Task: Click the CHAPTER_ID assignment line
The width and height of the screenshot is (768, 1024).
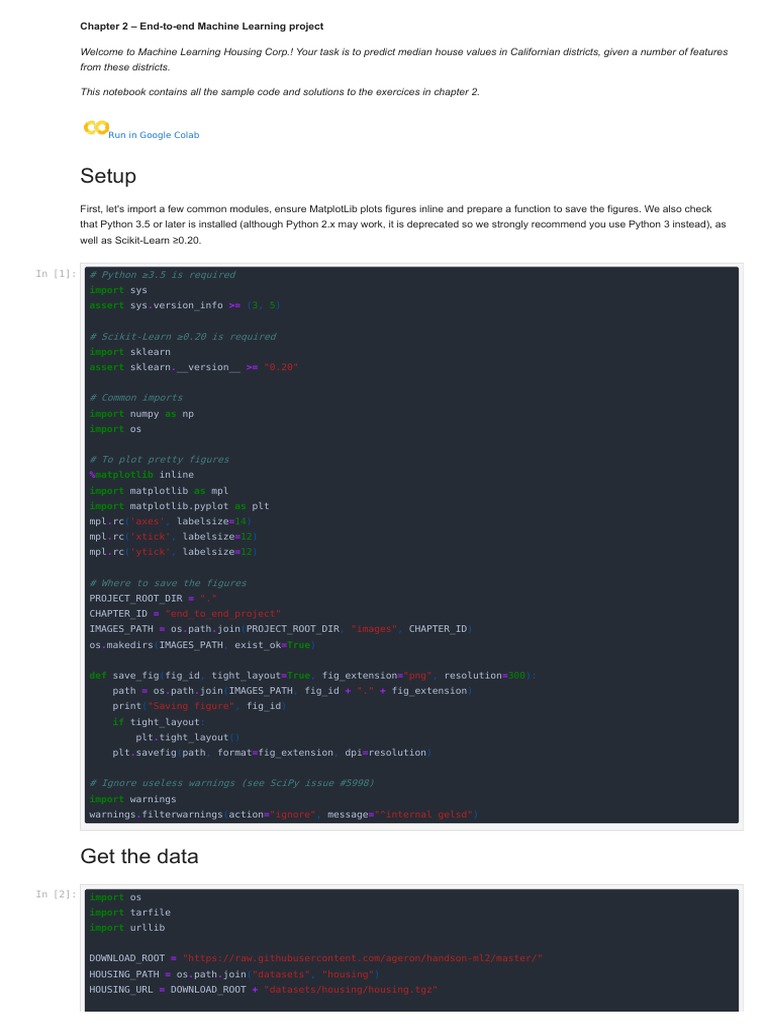Action: [x=185, y=613]
